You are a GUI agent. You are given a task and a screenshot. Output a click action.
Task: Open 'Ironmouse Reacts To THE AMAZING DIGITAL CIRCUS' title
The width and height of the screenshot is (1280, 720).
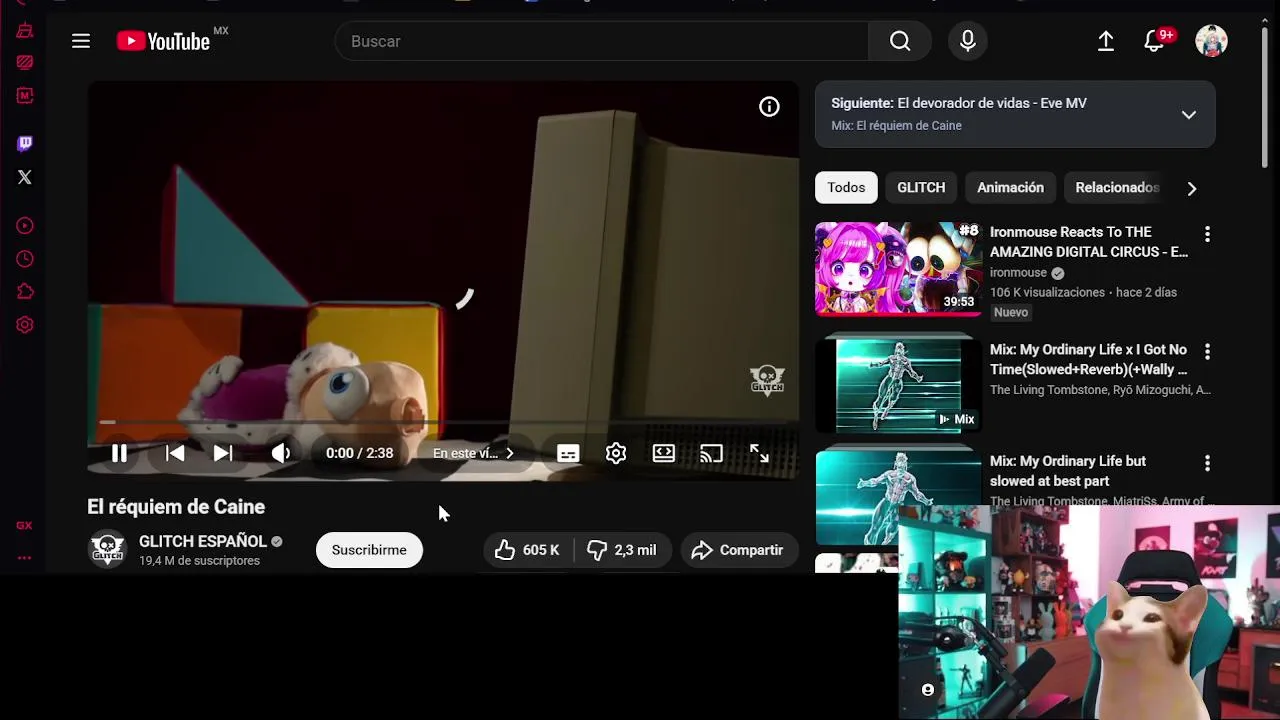click(1089, 242)
